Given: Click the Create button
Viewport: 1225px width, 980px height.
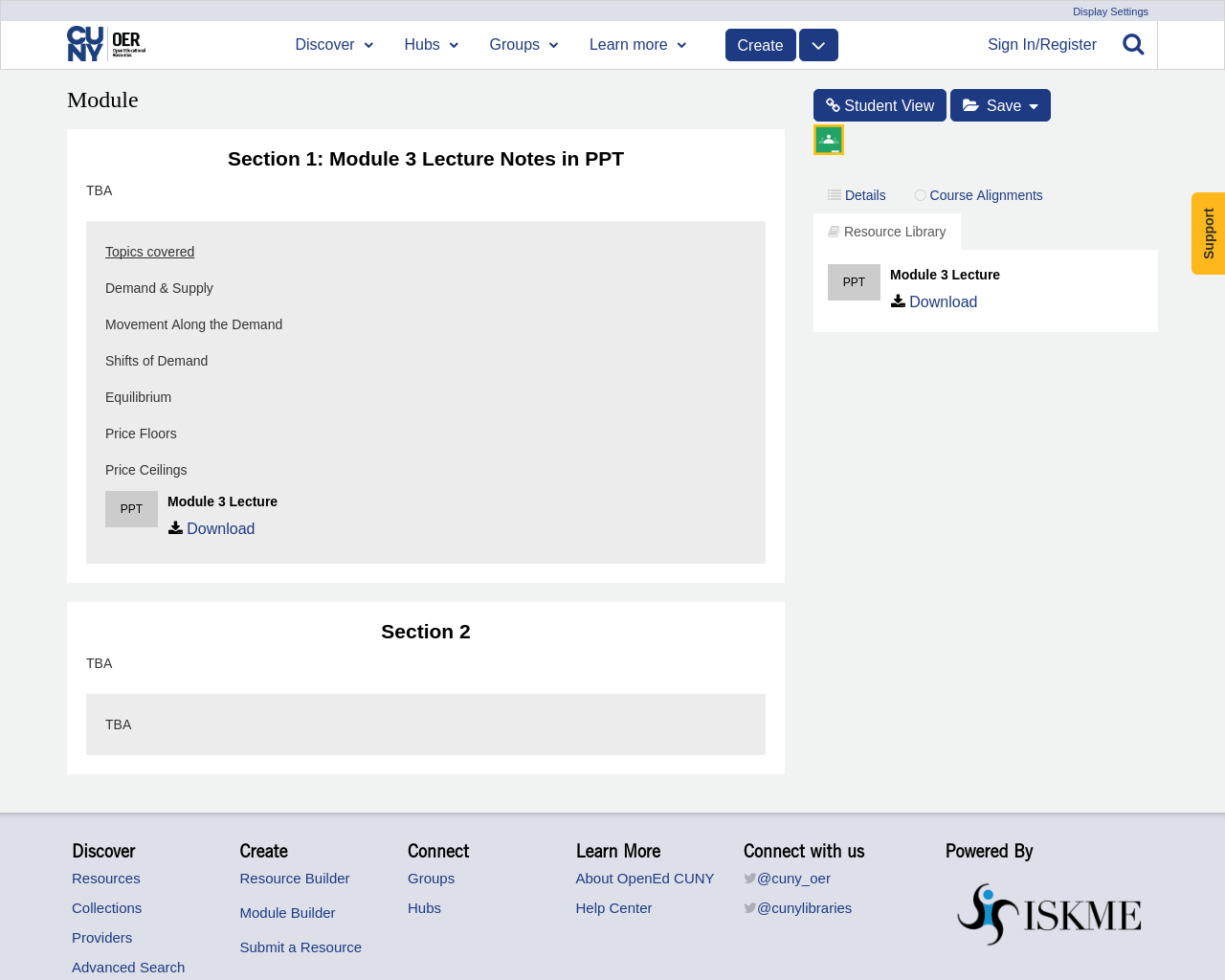Looking at the screenshot, I should 761,45.
